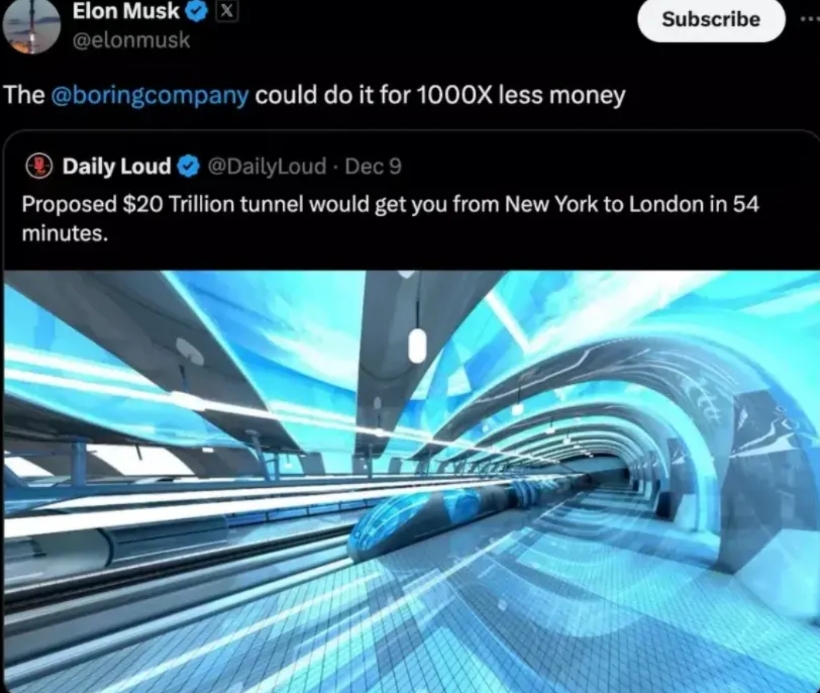Screen dimensions: 820x693
Task: Click the Daily Loud account name
Action: pos(117,166)
